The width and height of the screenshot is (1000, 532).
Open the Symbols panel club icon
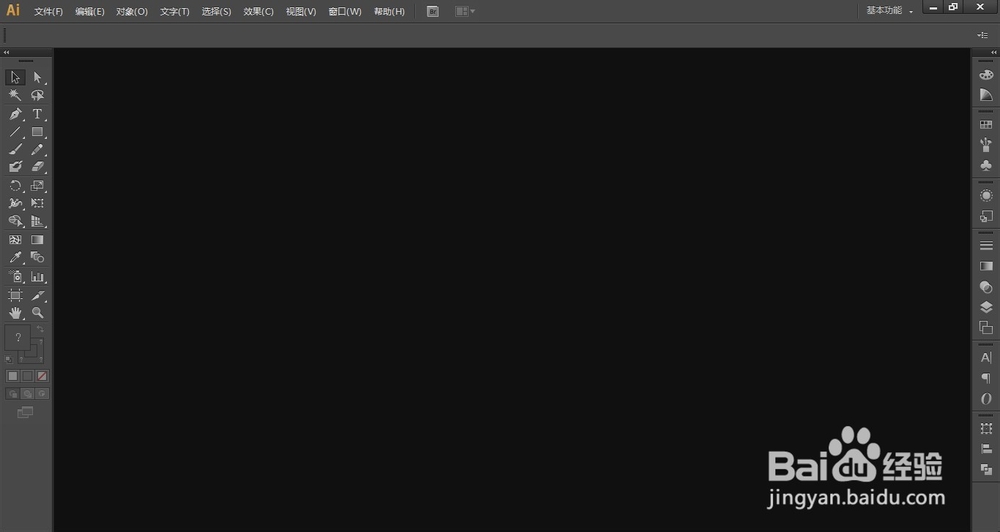click(x=986, y=166)
